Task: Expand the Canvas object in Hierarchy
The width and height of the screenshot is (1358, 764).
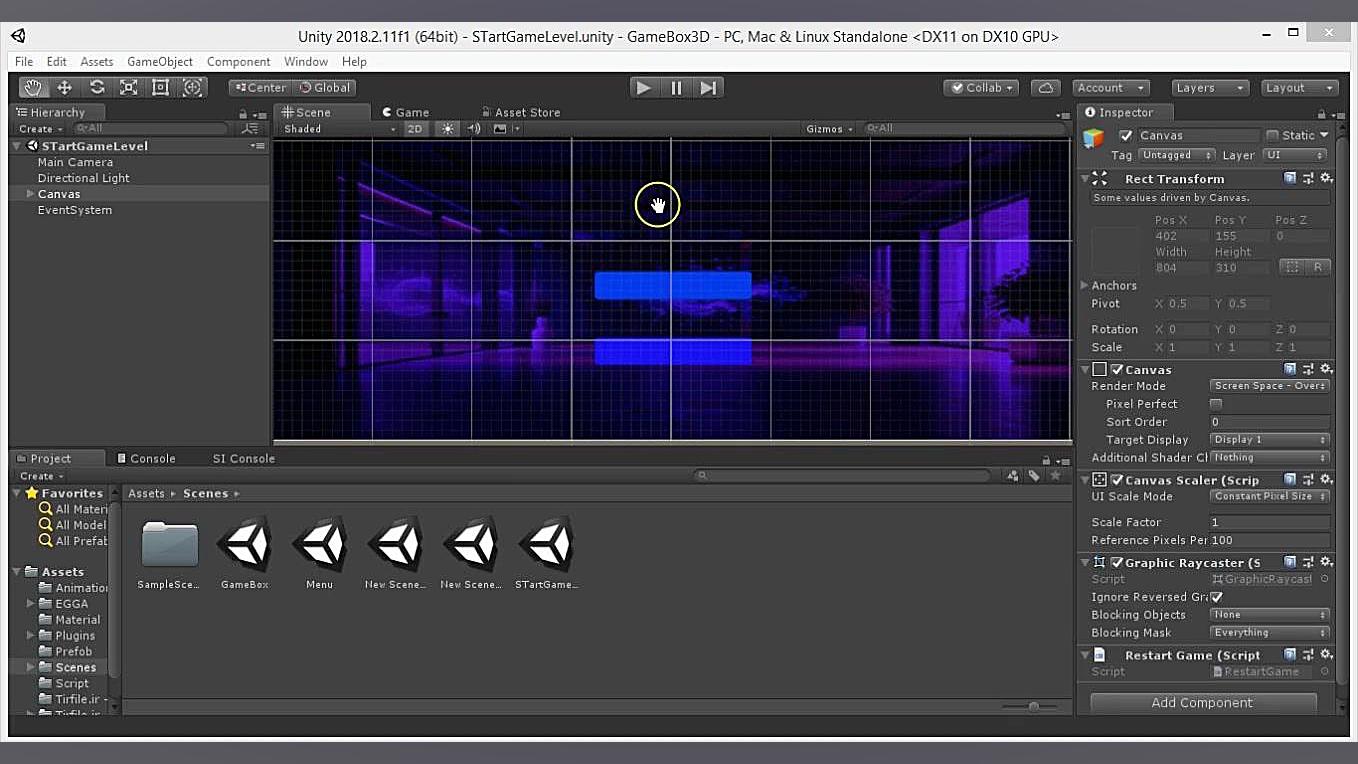Action: pos(30,194)
